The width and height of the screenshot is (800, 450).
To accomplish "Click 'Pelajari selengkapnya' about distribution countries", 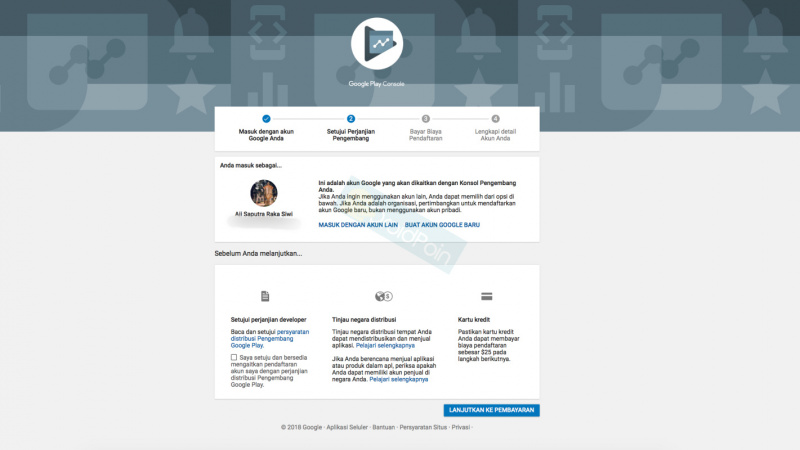I will point(385,345).
